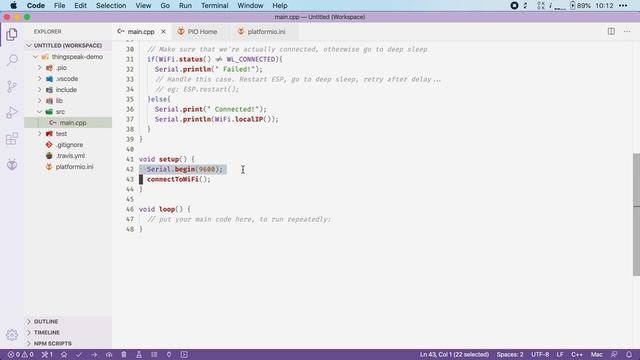This screenshot has width=640, height=360.
Task: Open the Run menu
Action: pos(185,6)
